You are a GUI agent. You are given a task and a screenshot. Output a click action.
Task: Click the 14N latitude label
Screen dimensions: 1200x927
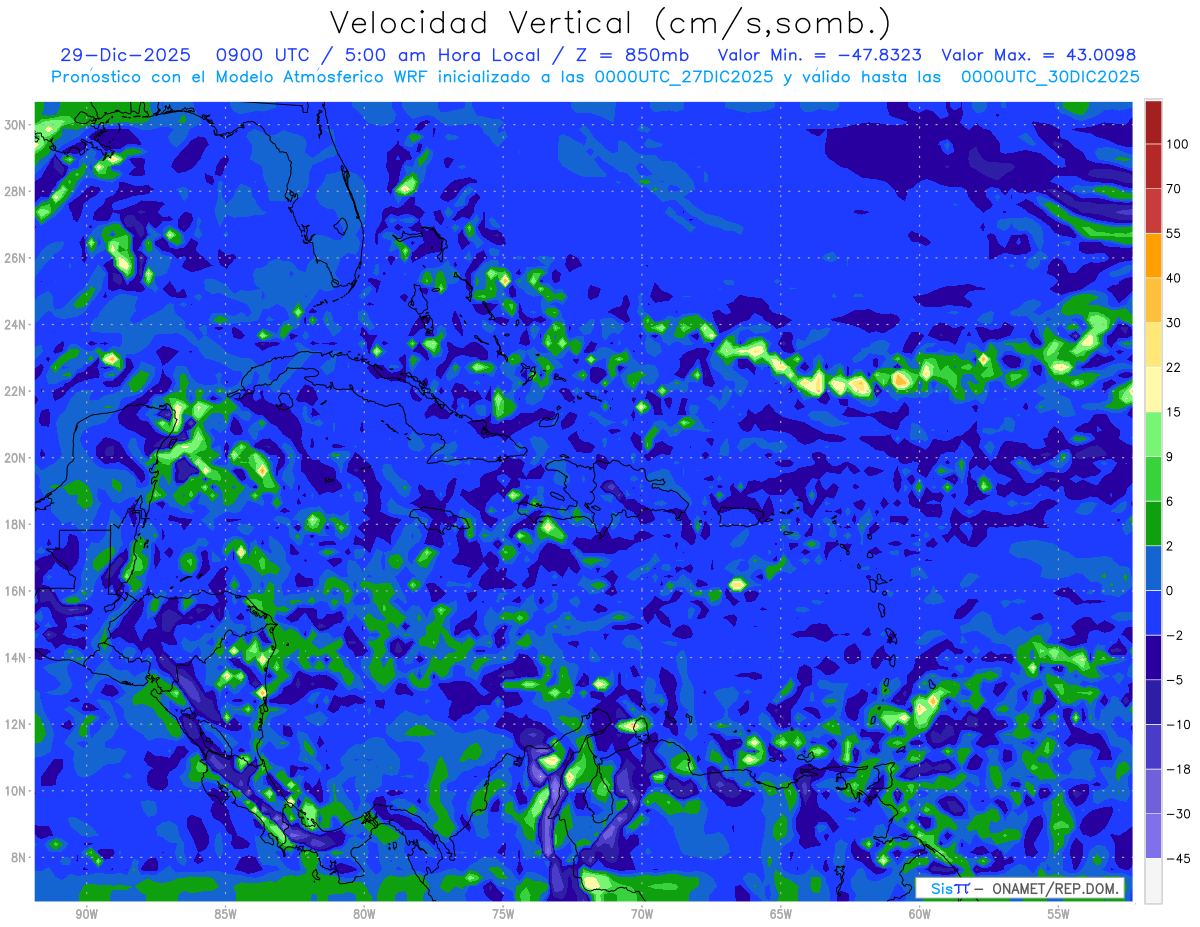pyautogui.click(x=16, y=658)
